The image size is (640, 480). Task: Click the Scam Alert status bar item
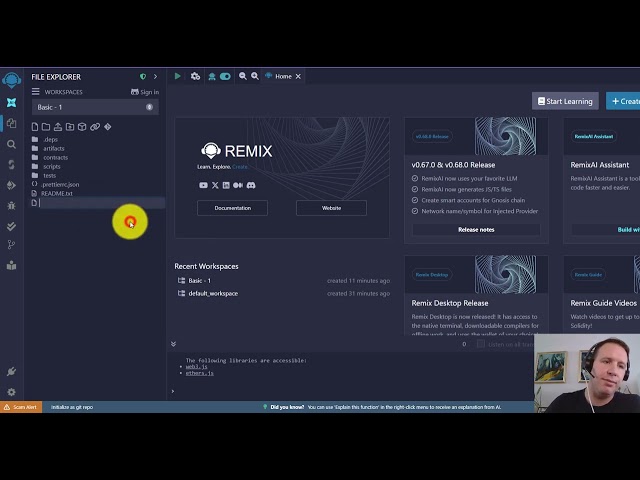[x=21, y=407]
